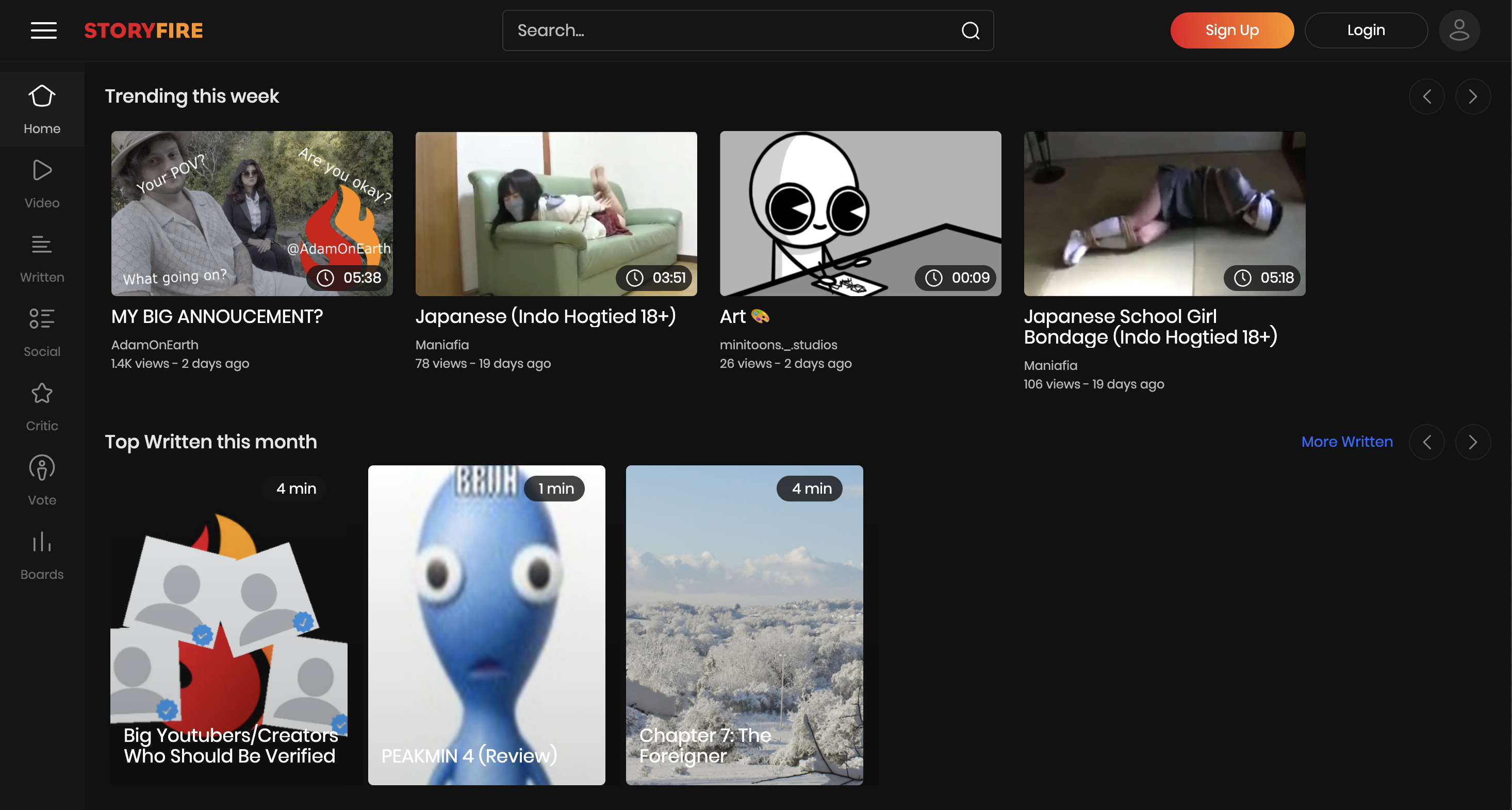Open the More Written link
Viewport: 1512px width, 810px height.
pyautogui.click(x=1346, y=442)
